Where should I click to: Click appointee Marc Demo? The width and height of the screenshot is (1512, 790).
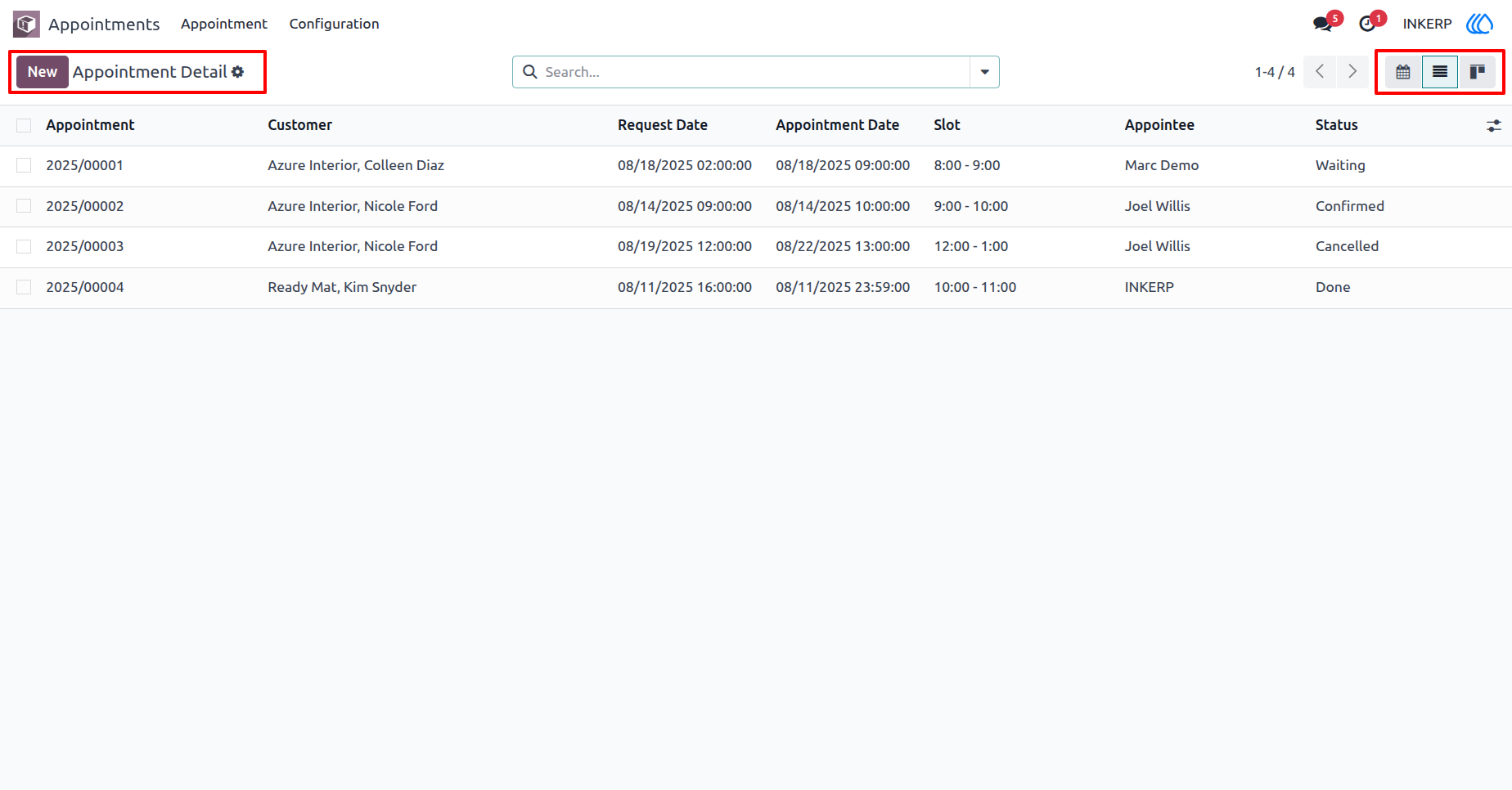tap(1161, 165)
